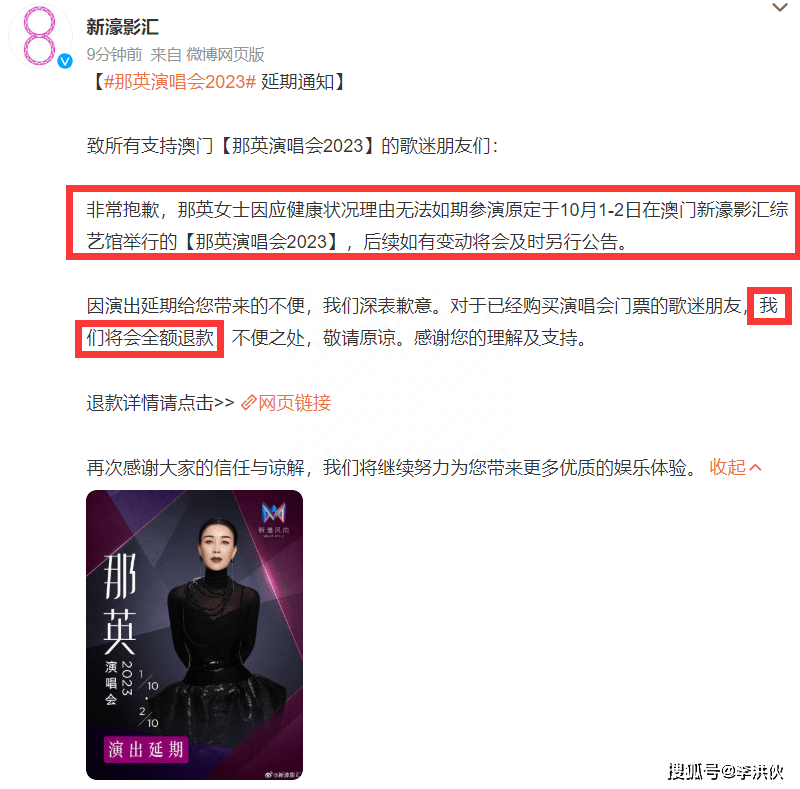The width and height of the screenshot is (800, 789).
Task: Click the 2/10 date on the poster
Action: click(148, 718)
